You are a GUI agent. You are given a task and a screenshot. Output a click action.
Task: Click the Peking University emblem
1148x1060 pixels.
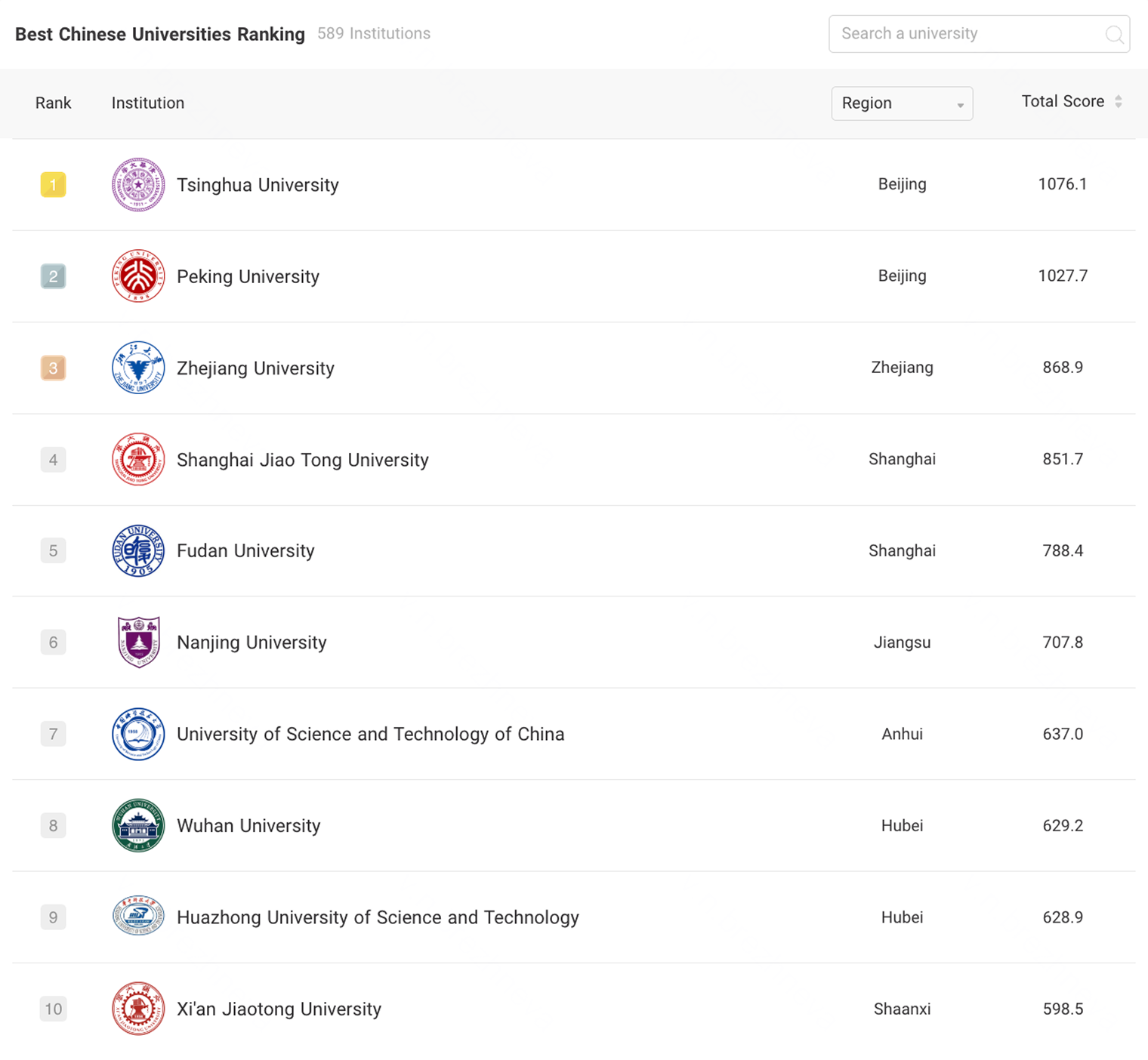pyautogui.click(x=138, y=276)
